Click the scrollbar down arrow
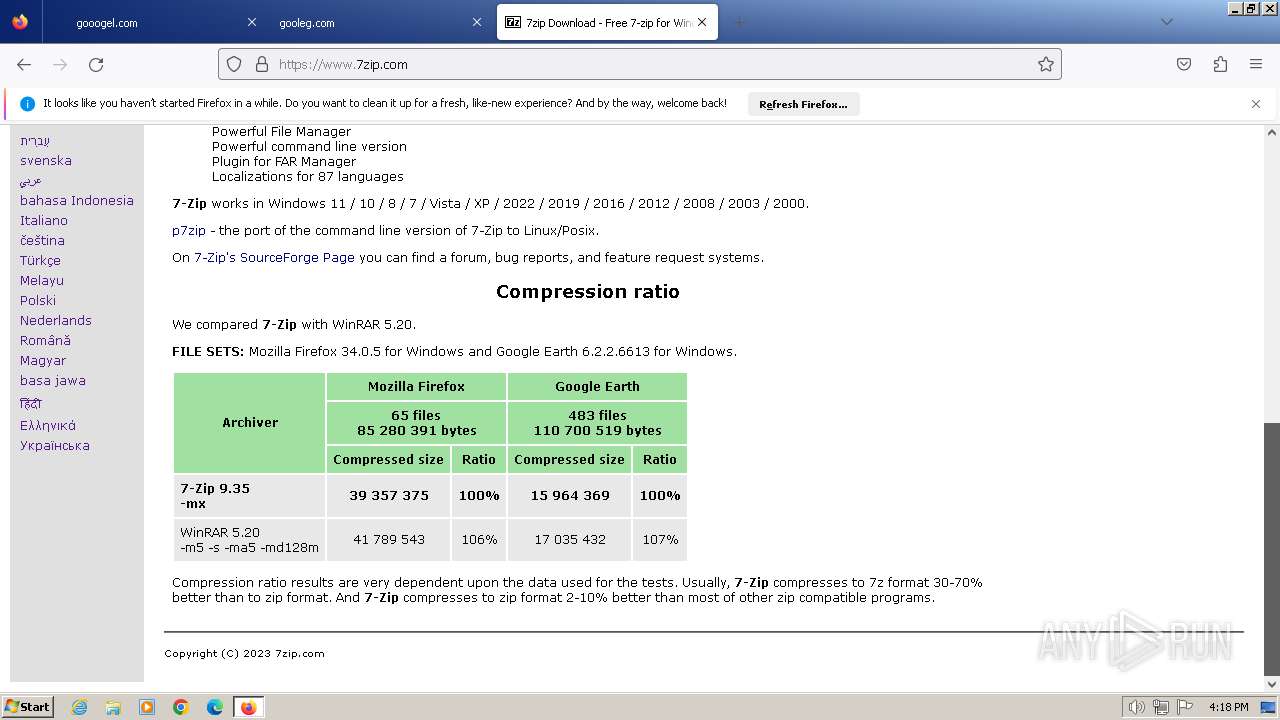 (1271, 685)
